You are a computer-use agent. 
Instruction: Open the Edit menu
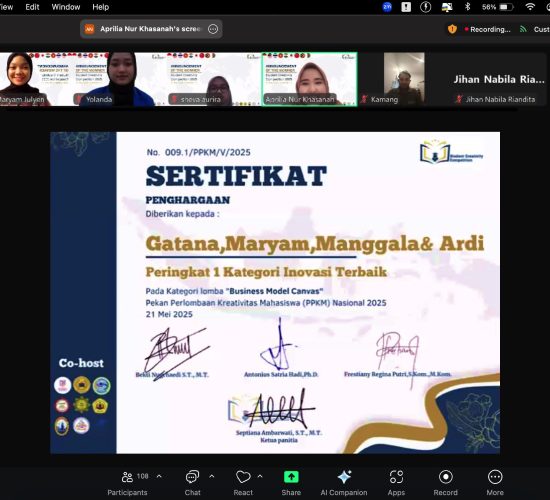[x=32, y=7]
